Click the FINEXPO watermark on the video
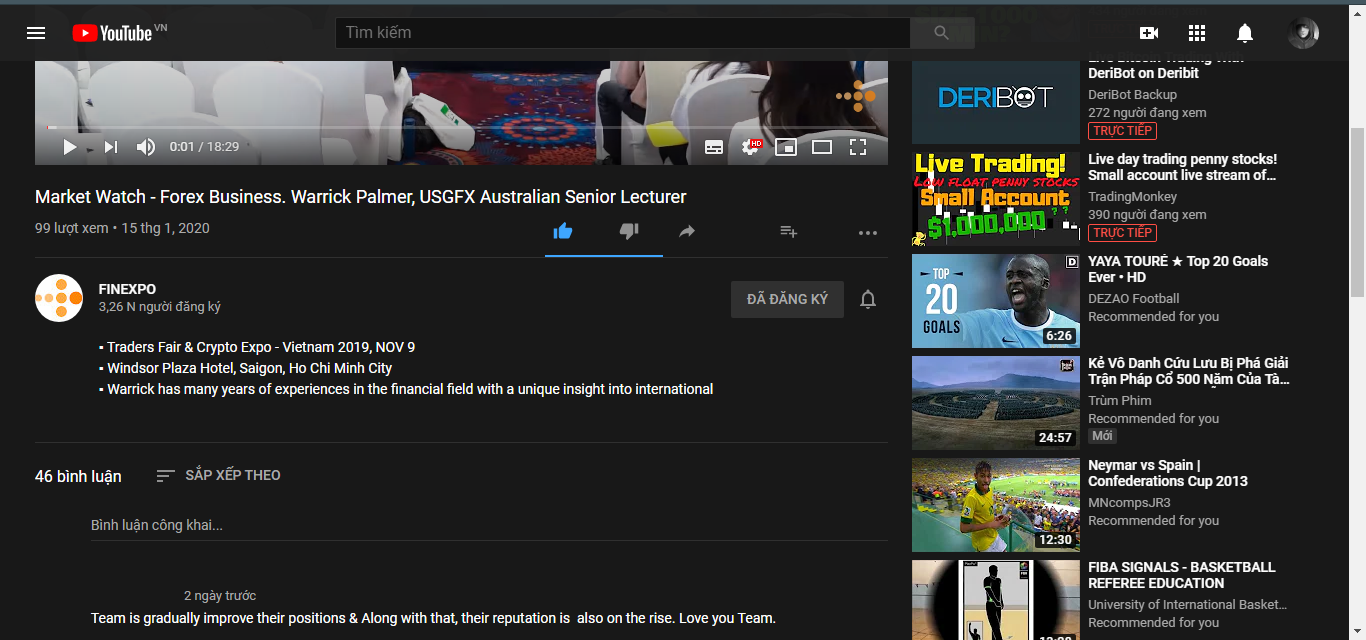 (856, 96)
